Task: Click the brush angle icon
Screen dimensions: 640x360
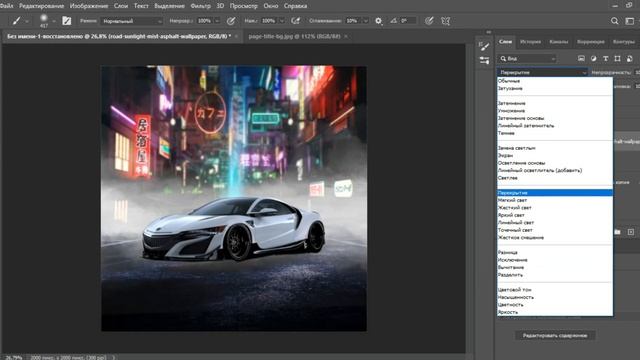Action: click(393, 20)
